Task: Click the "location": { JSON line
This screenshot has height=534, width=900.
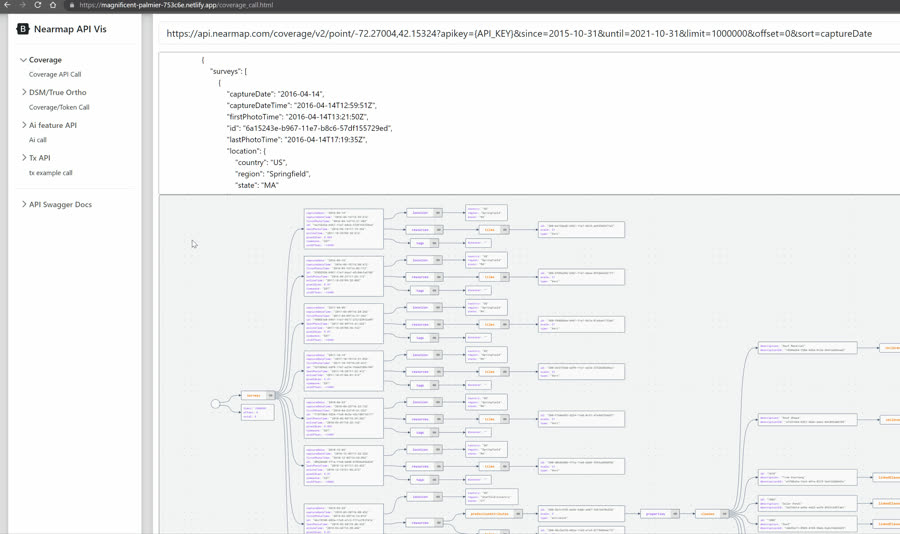Action: [247, 151]
